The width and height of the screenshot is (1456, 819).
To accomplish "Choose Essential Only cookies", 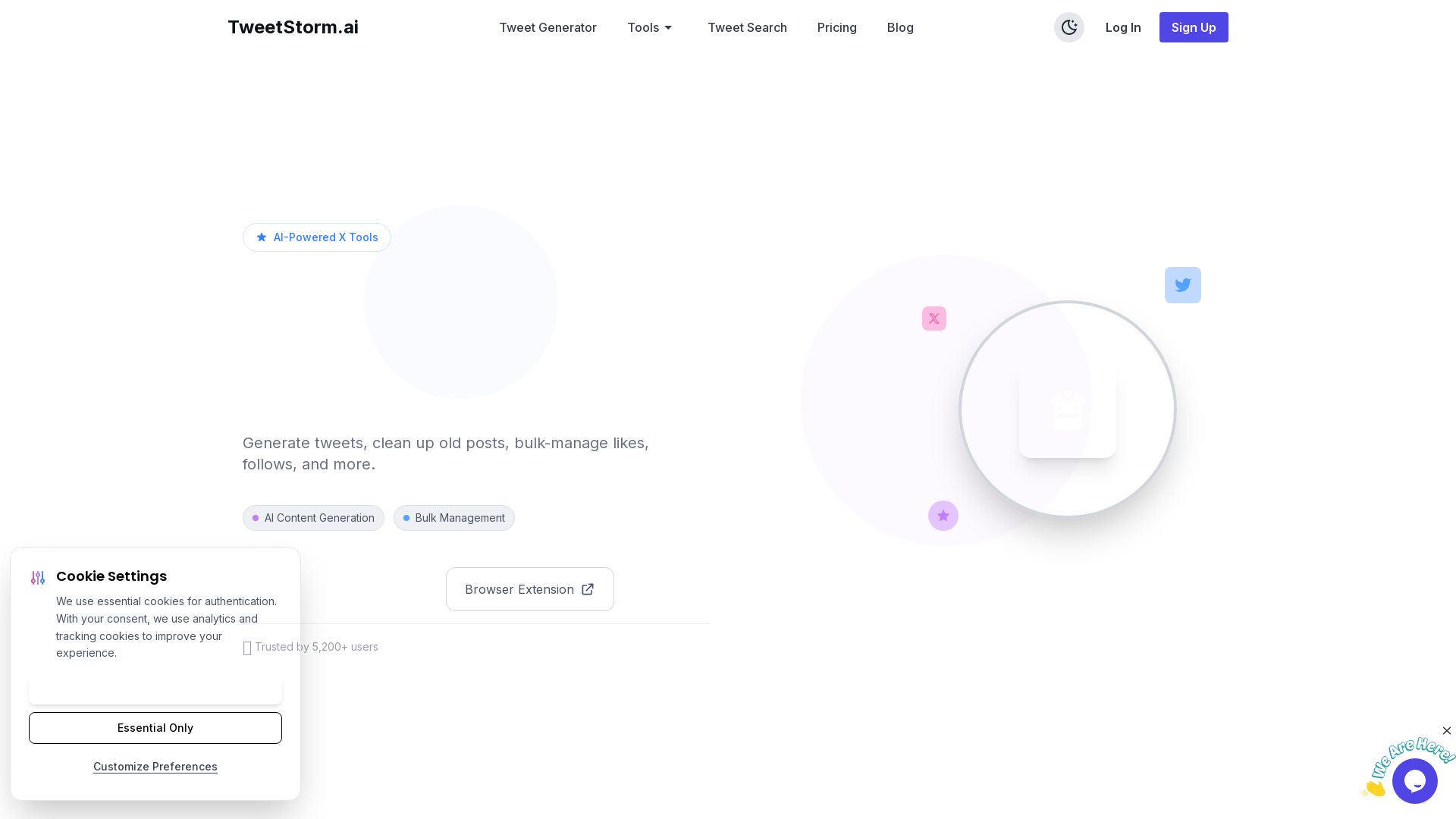I will (155, 728).
